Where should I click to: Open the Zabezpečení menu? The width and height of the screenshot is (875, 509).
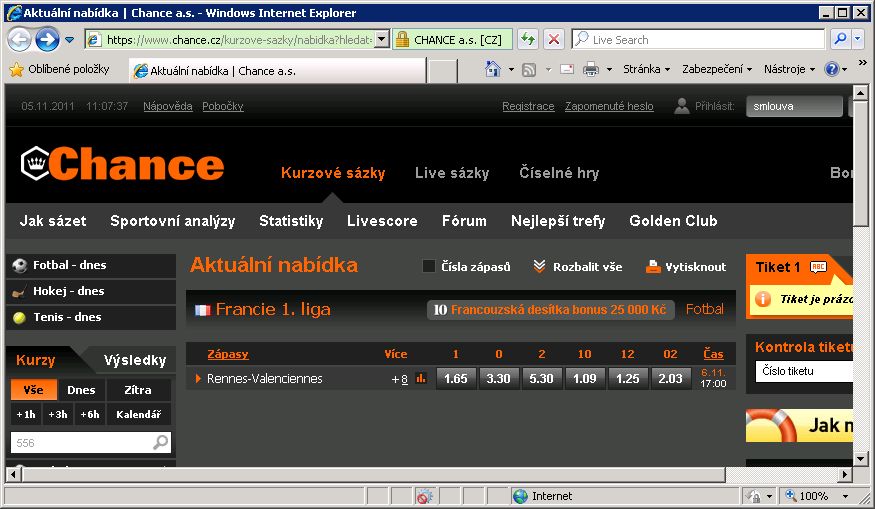[717, 69]
